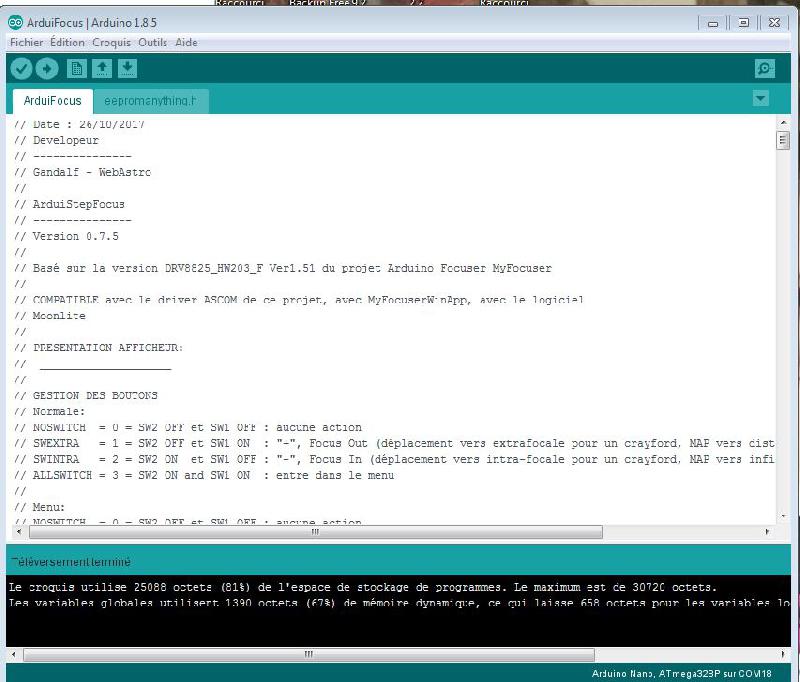Click editor vertical scrollbar down arrow

783,517
